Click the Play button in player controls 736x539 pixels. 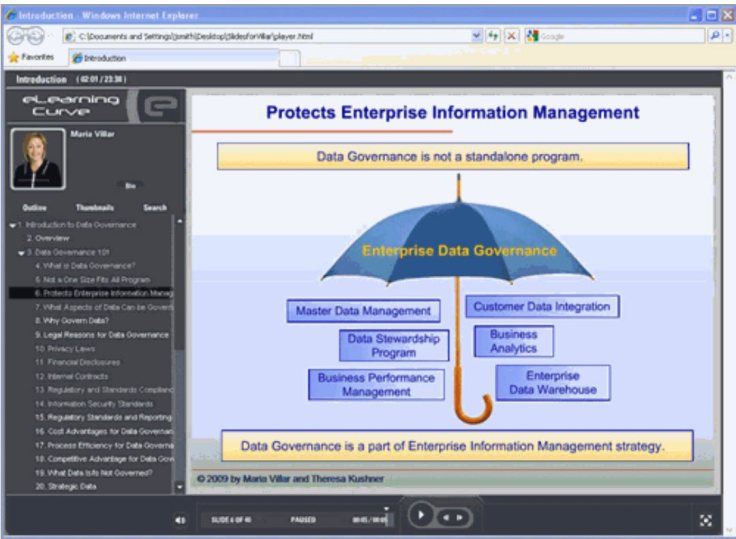coord(421,515)
